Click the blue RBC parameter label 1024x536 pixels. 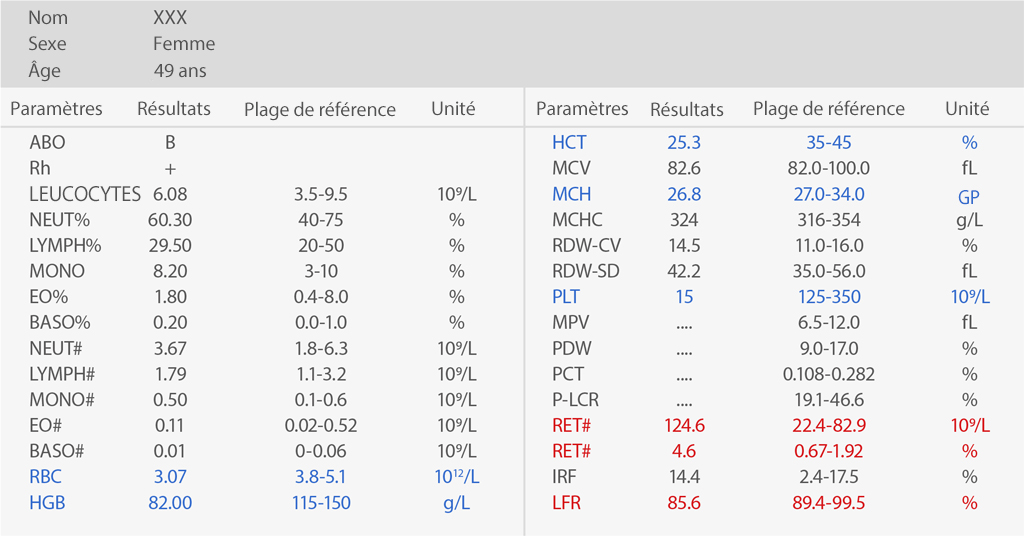tap(46, 477)
